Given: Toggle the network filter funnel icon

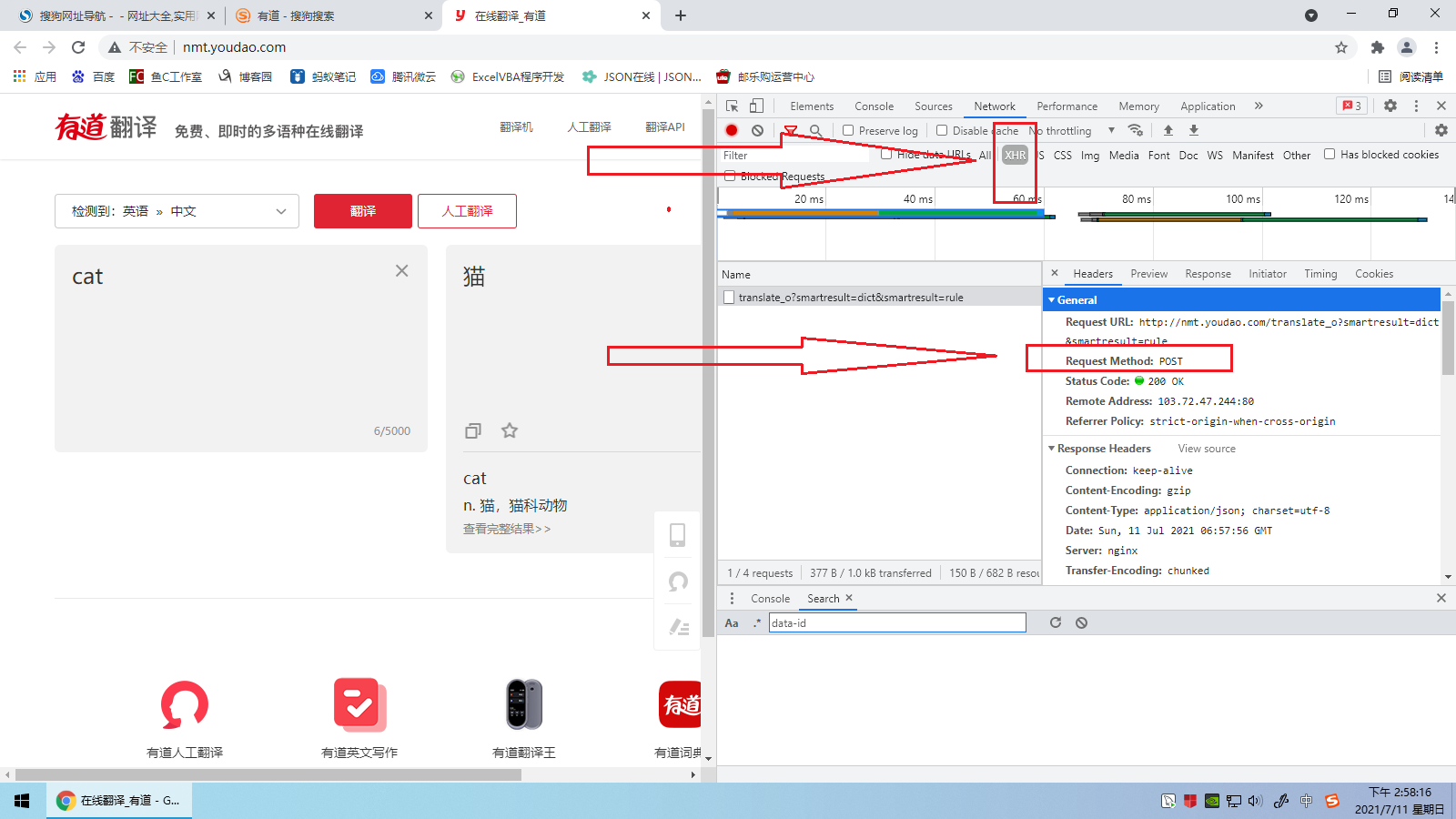Looking at the screenshot, I should [x=791, y=131].
